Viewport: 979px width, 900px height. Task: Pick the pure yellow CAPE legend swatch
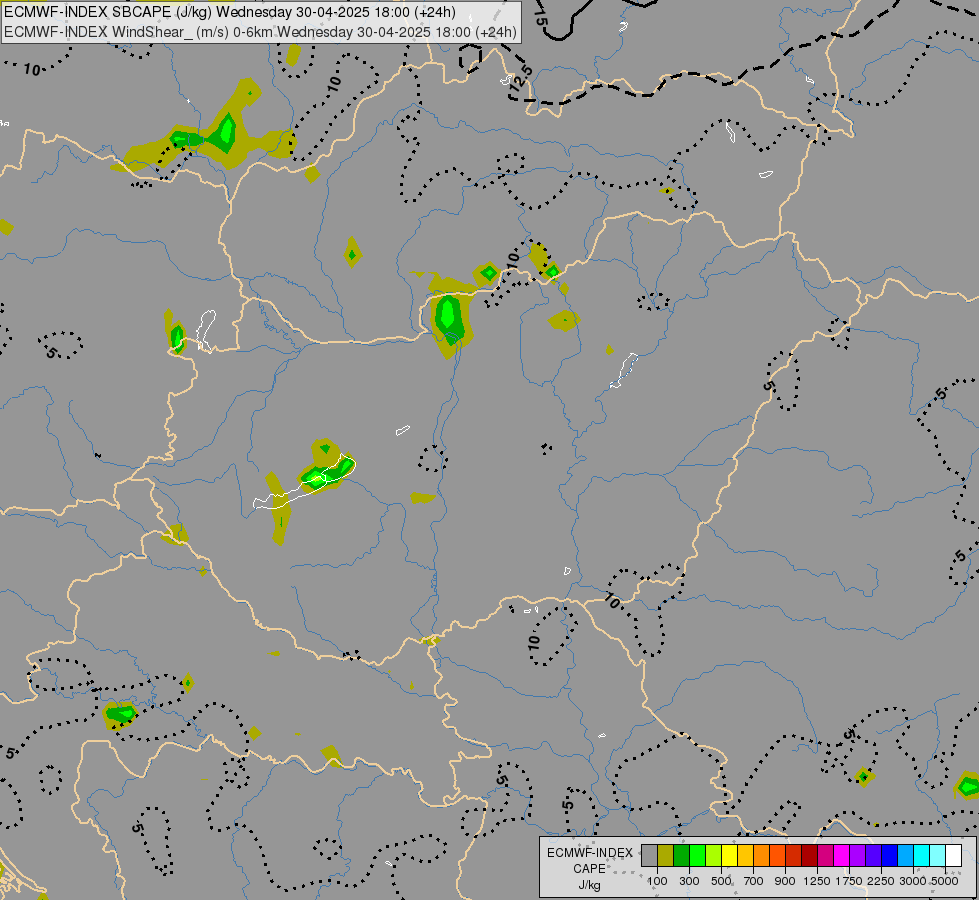click(x=729, y=856)
